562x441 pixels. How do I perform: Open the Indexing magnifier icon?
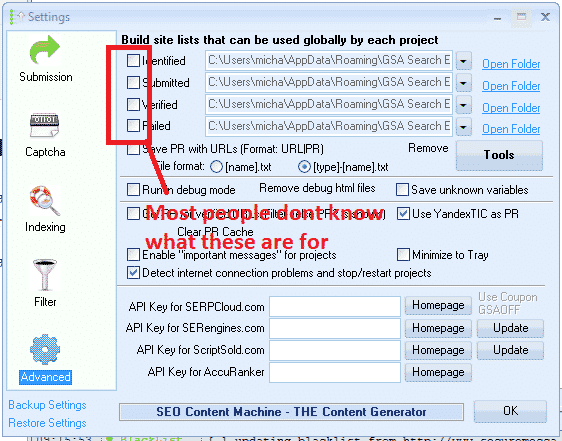[x=44, y=201]
